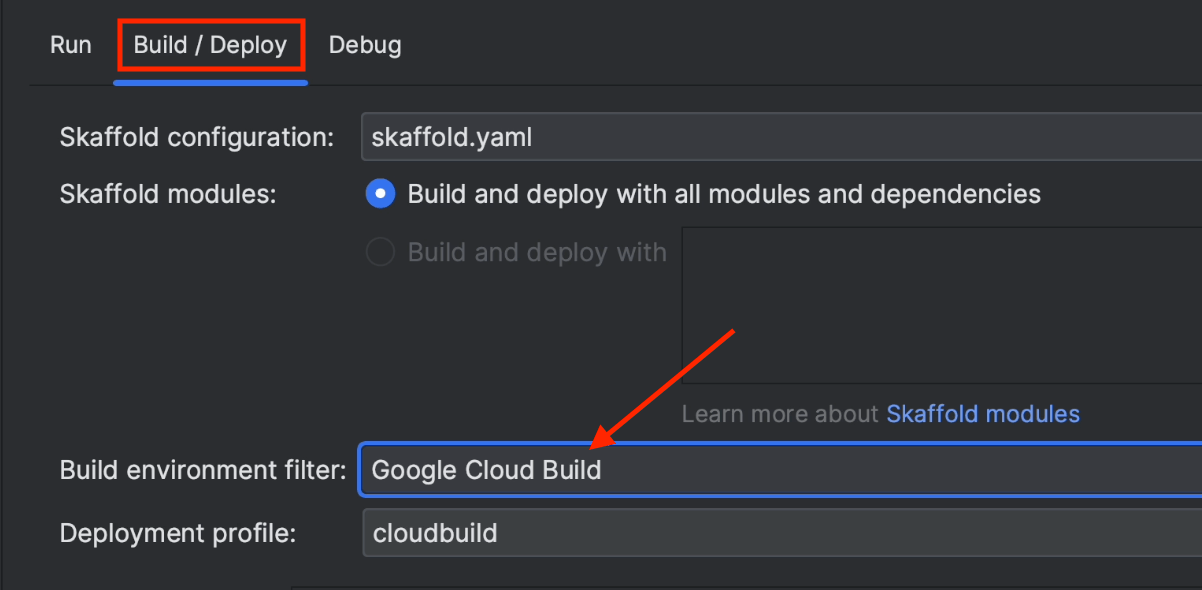Click the "Build and deploy with all modules" option text
The height and width of the screenshot is (590, 1202).
tap(724, 193)
